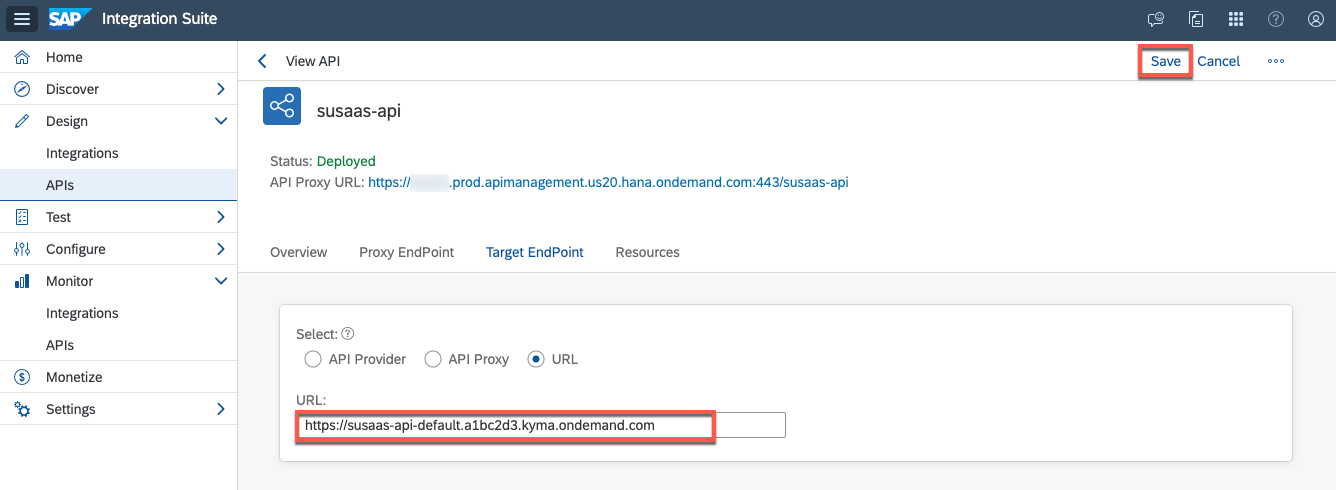
Task: Open the user profile icon
Action: [x=1316, y=19]
